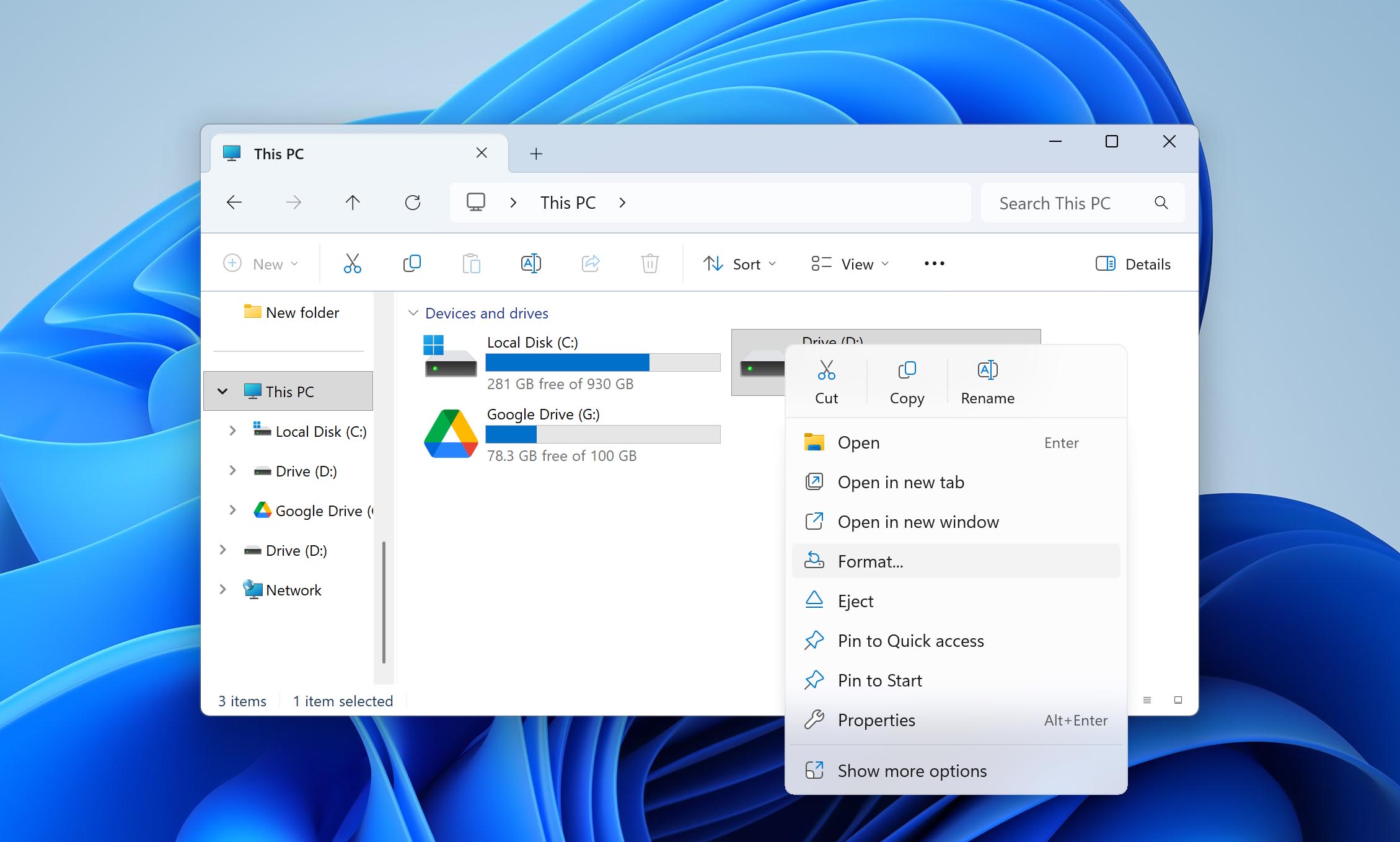
Task: Select the Paste icon in the toolbar
Action: (471, 263)
